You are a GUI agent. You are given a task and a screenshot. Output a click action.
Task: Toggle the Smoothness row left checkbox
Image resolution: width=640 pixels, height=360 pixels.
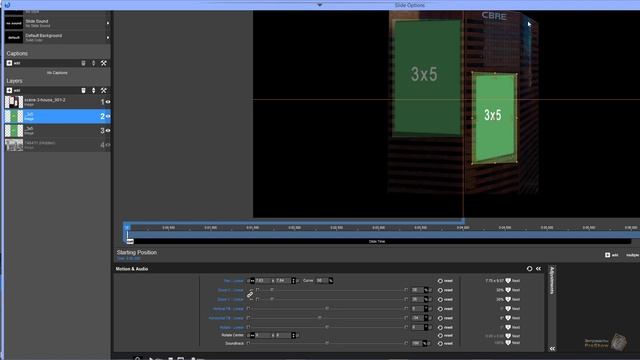click(x=248, y=343)
